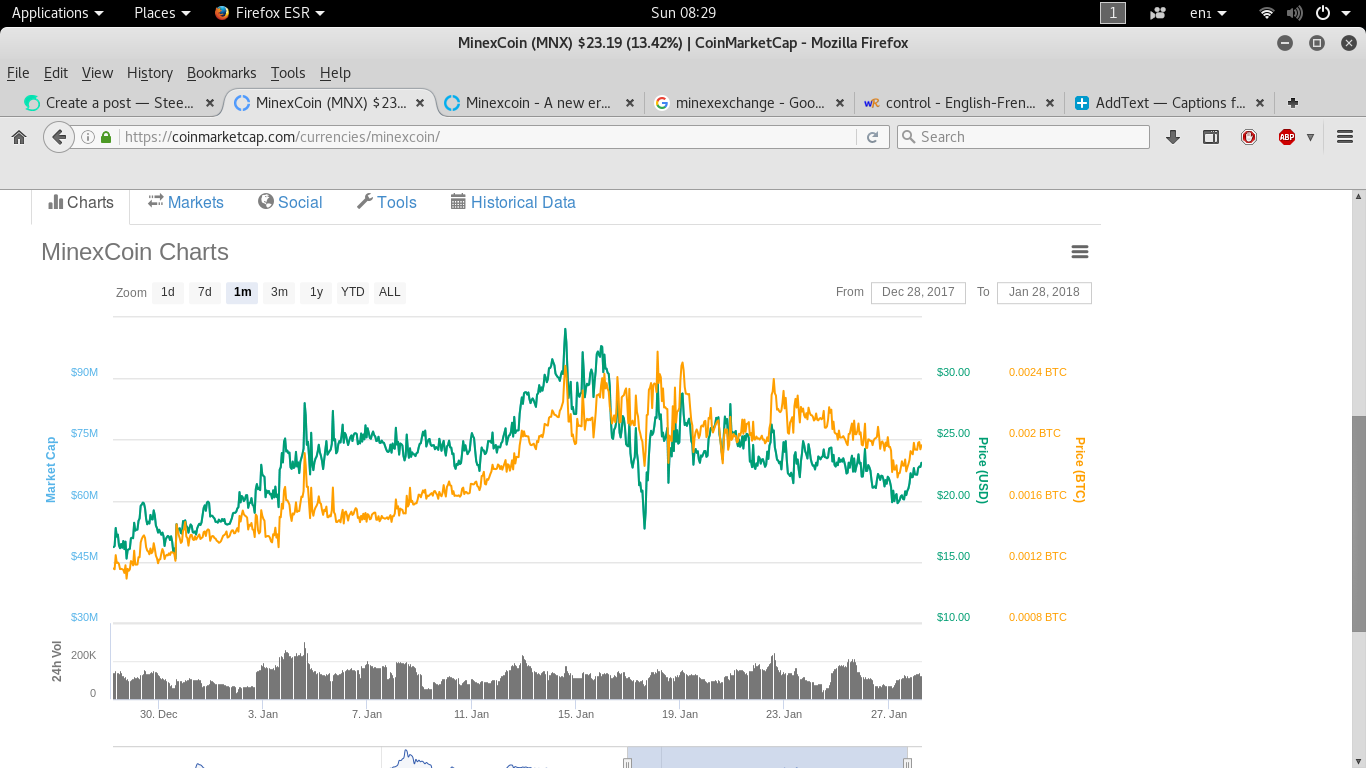Reload the page with the refresh icon

[872, 137]
